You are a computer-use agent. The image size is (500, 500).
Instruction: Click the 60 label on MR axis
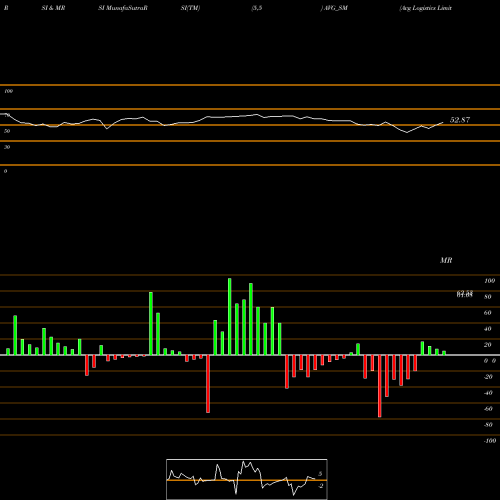[x=487, y=313]
